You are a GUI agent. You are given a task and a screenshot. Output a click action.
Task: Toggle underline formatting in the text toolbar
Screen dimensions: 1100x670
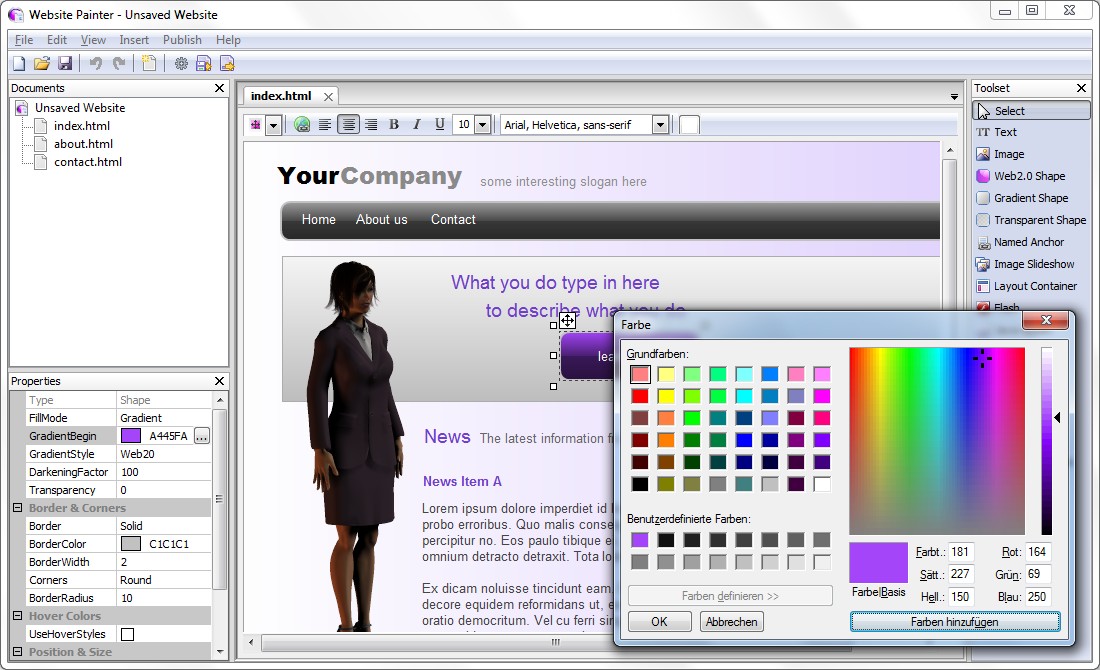[x=439, y=124]
